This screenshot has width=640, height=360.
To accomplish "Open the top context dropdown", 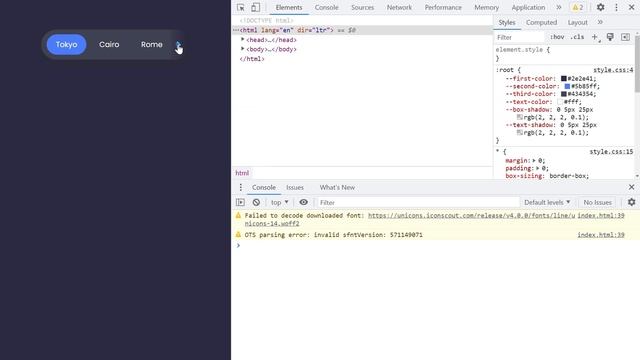I will (x=280, y=202).
